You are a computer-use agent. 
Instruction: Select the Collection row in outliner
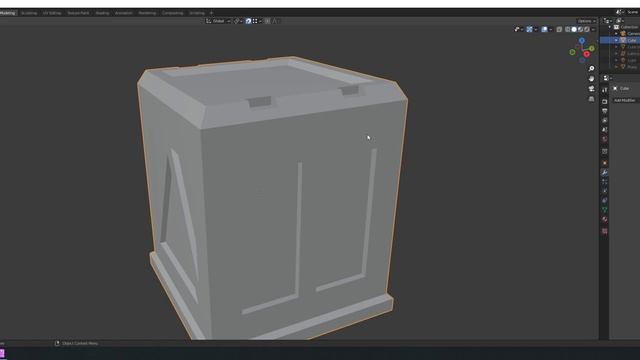pos(620,27)
